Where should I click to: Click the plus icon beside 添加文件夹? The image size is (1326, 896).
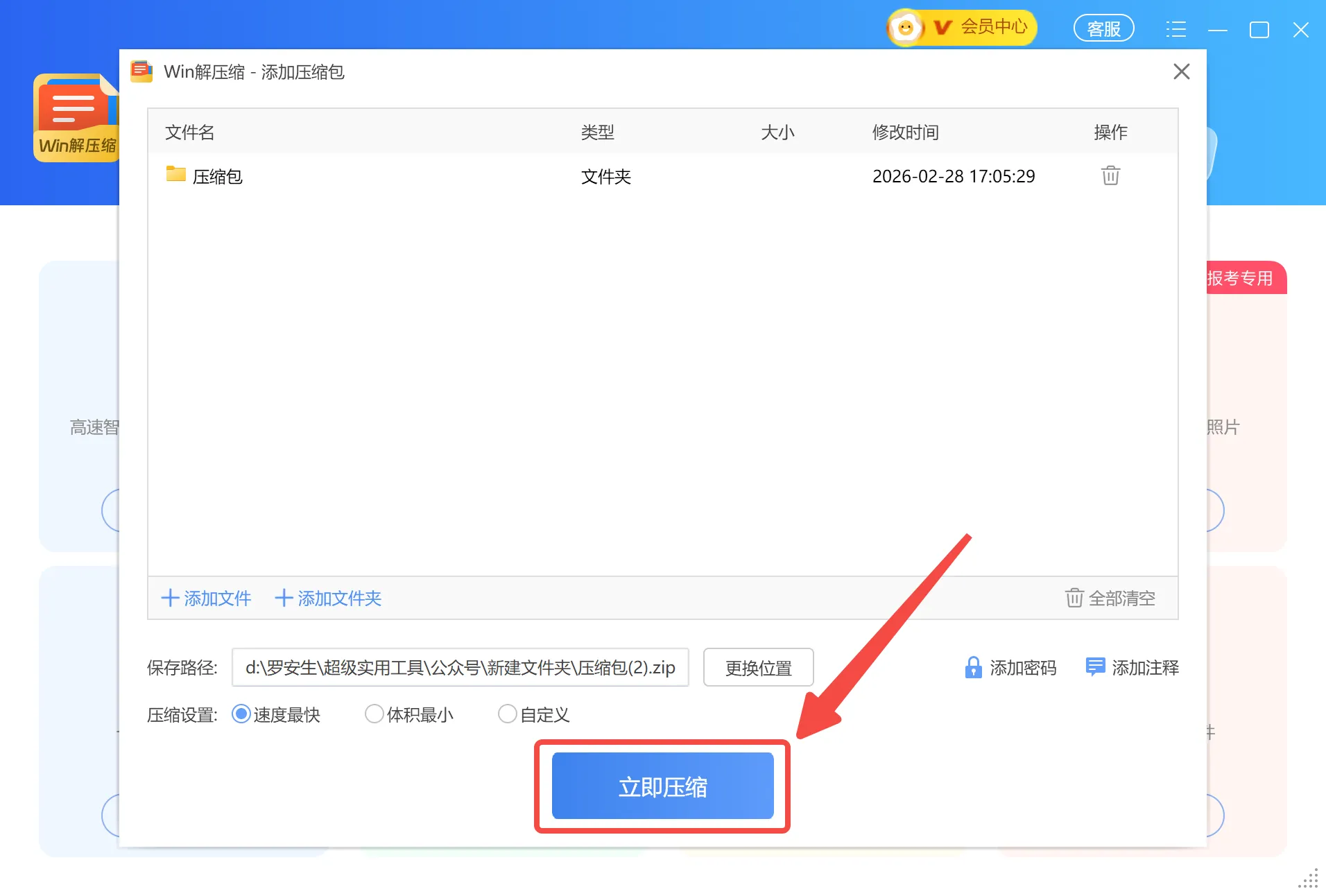(x=284, y=598)
